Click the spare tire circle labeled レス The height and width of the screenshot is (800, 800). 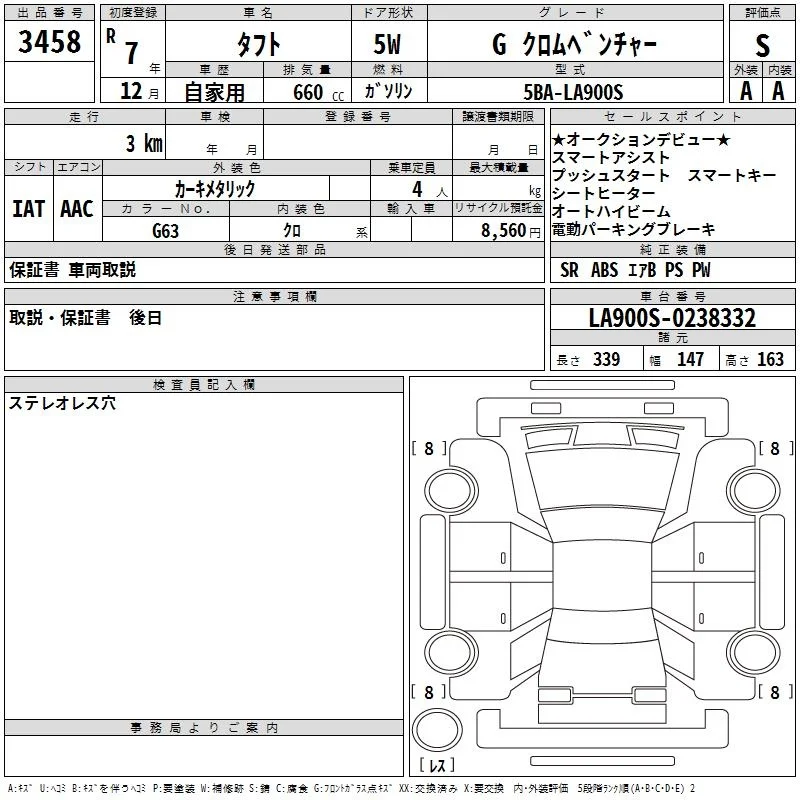coord(437,730)
